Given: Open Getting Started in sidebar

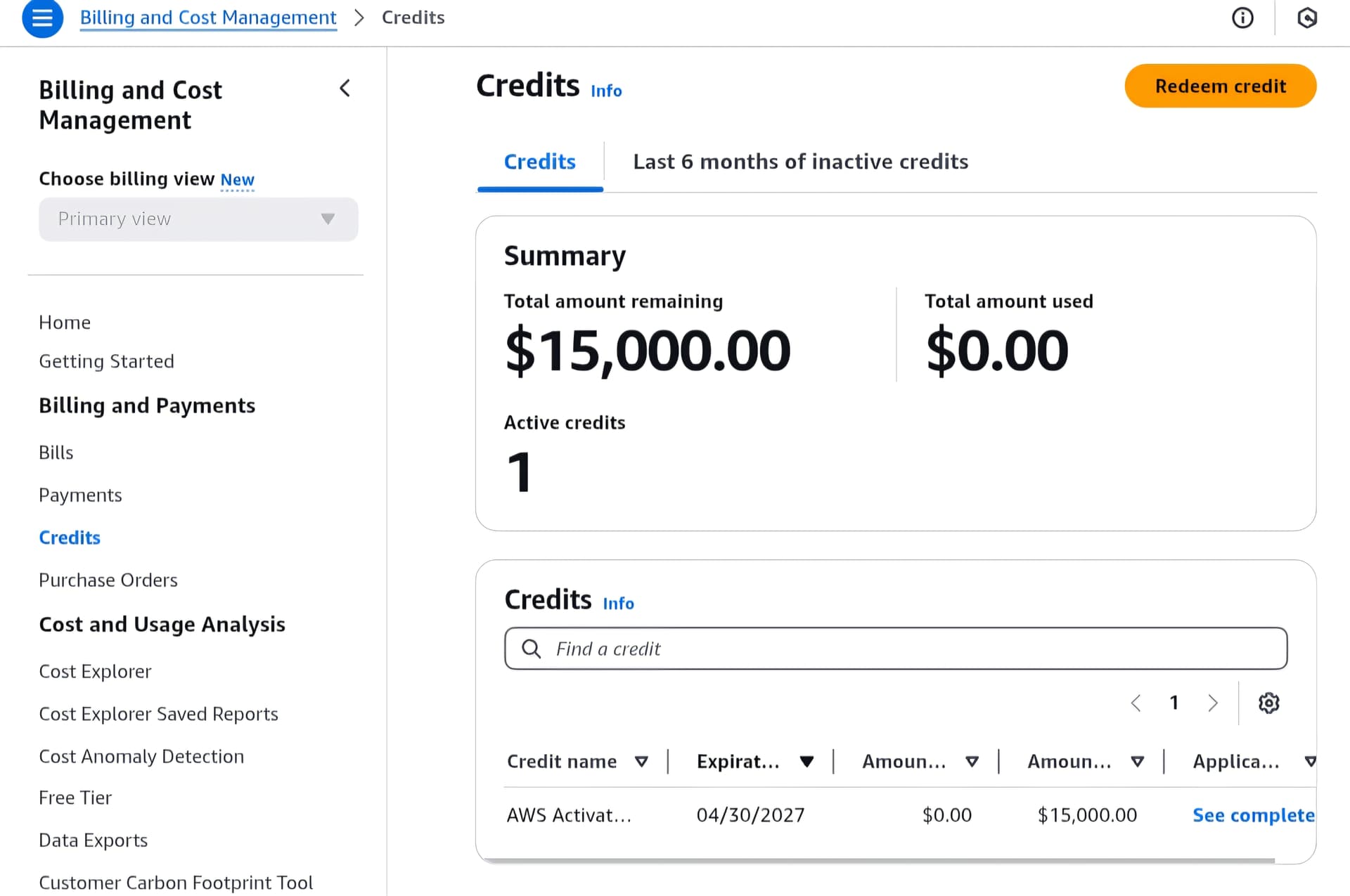Looking at the screenshot, I should (106, 361).
